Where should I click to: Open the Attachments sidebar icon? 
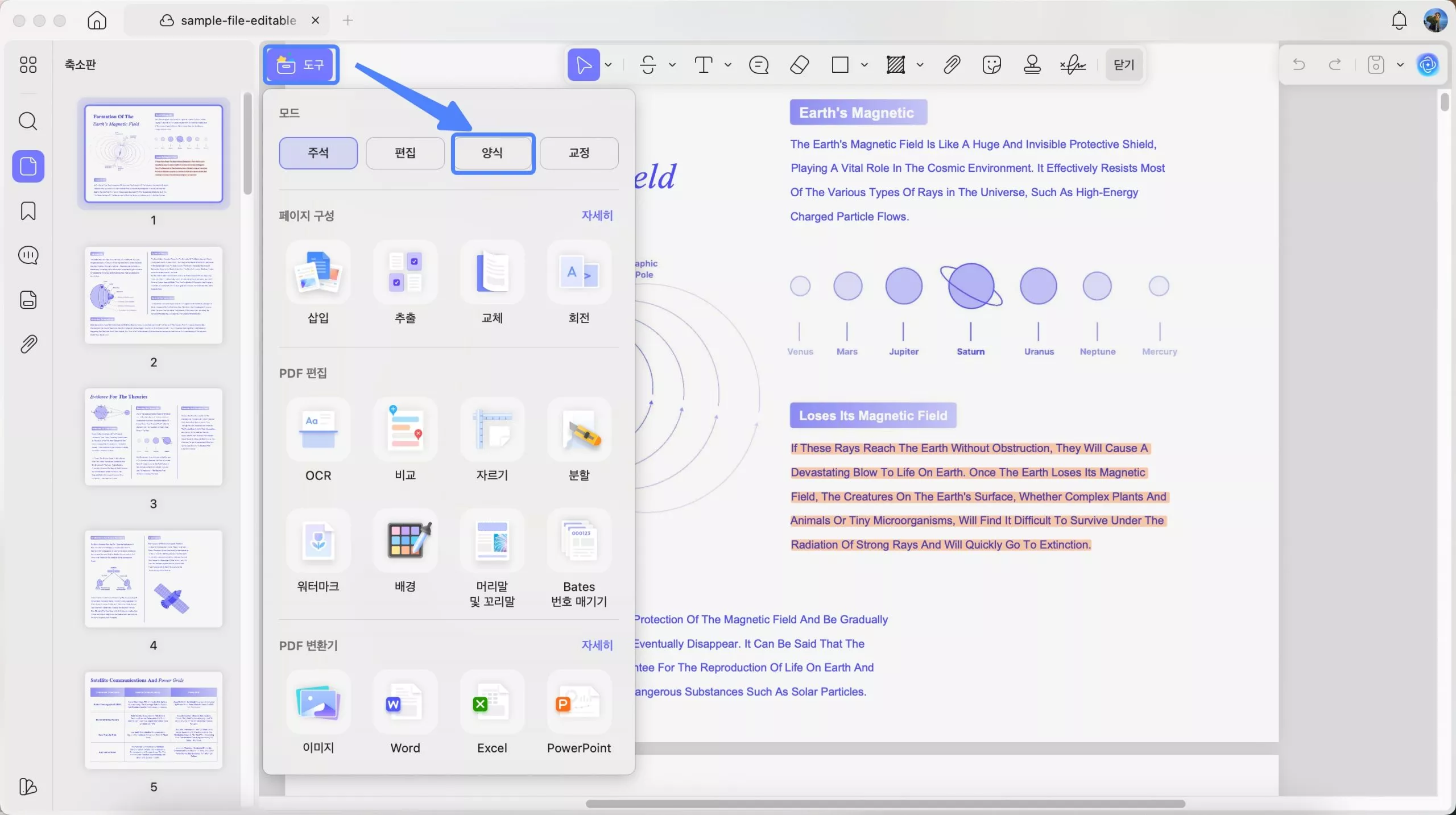tap(28, 344)
